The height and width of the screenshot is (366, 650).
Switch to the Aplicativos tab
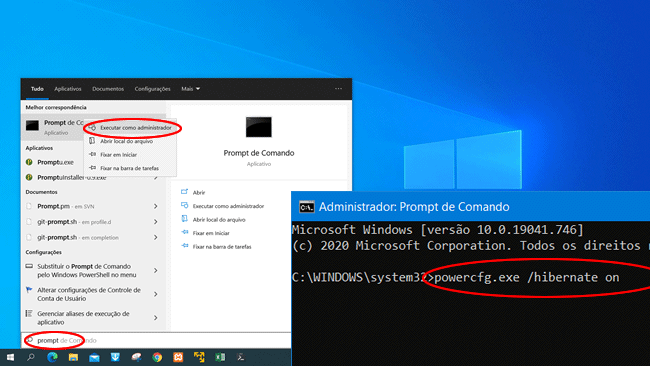coord(68,89)
